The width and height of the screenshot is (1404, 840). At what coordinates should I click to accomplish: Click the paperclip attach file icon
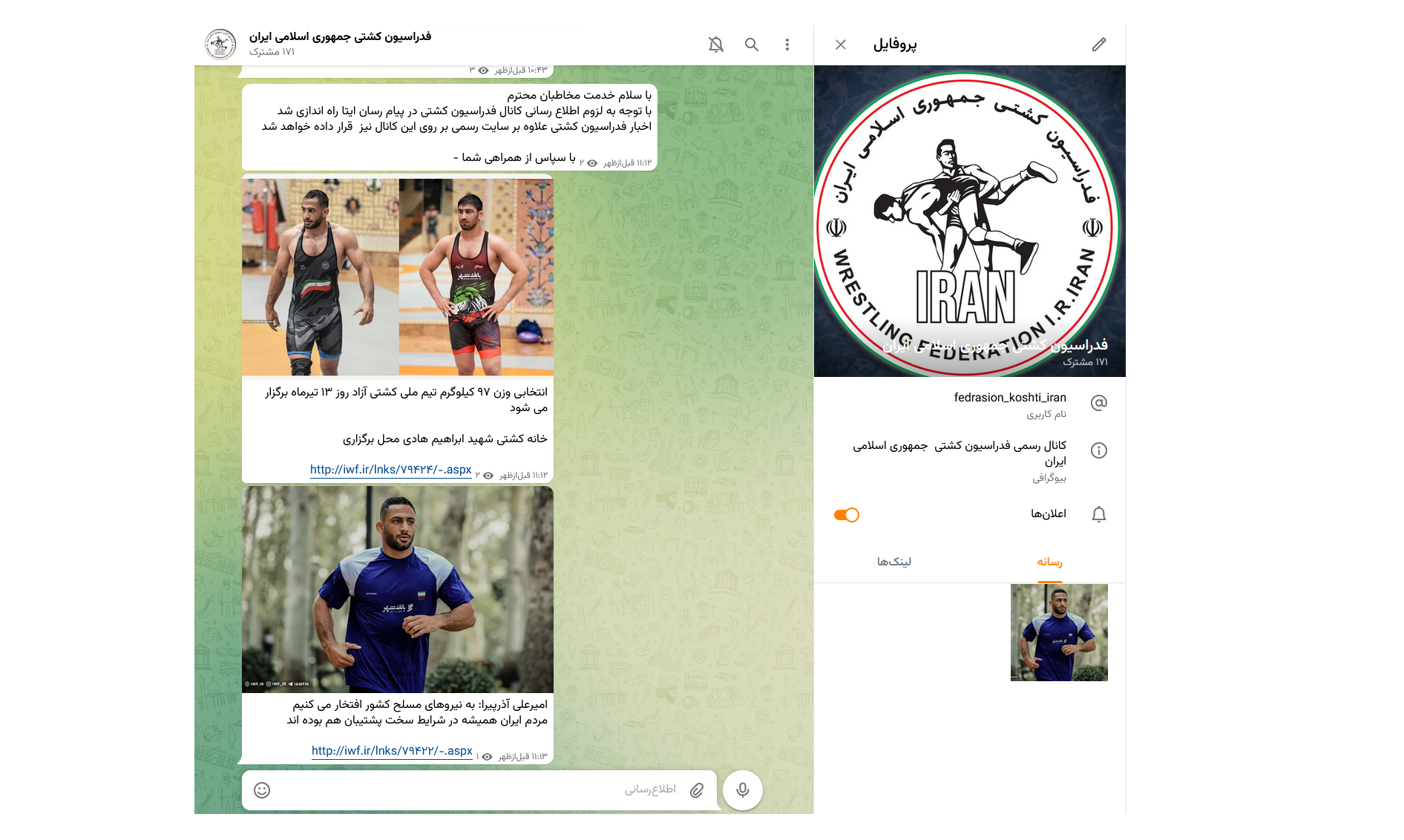[696, 790]
